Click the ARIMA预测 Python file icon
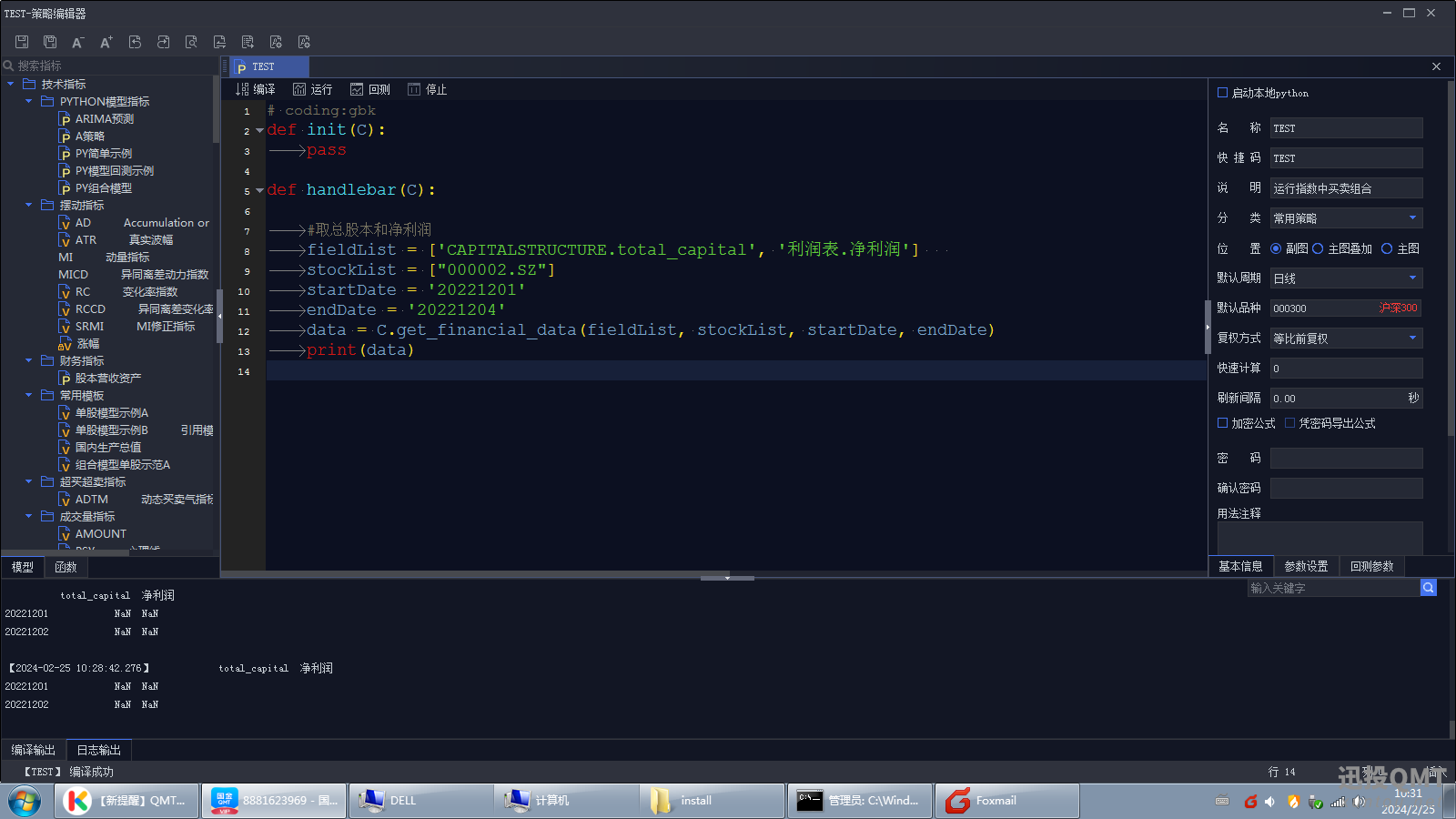Image resolution: width=1456 pixels, height=819 pixels. click(x=65, y=119)
